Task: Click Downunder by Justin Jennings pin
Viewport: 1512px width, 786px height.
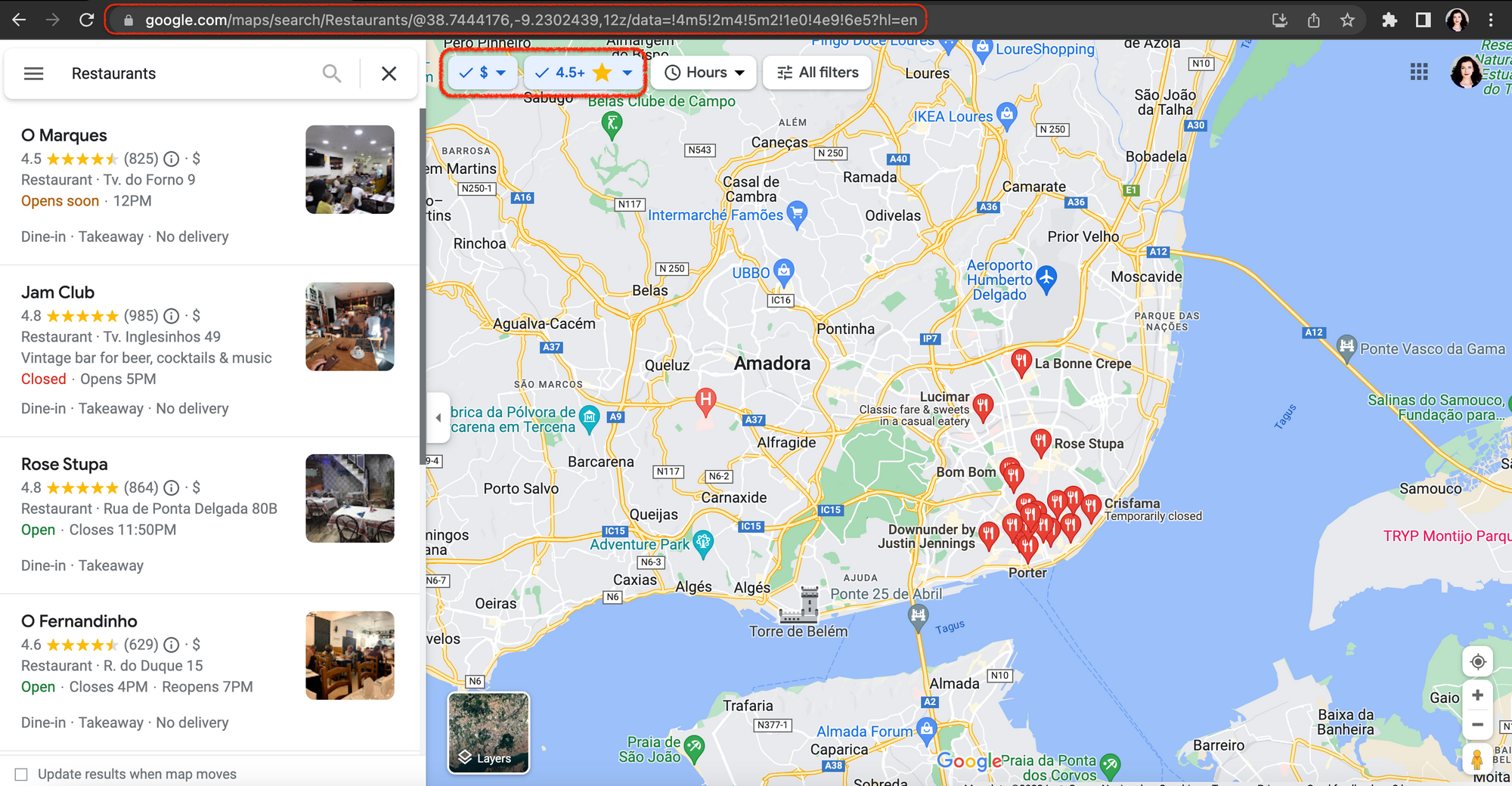Action: [x=988, y=534]
